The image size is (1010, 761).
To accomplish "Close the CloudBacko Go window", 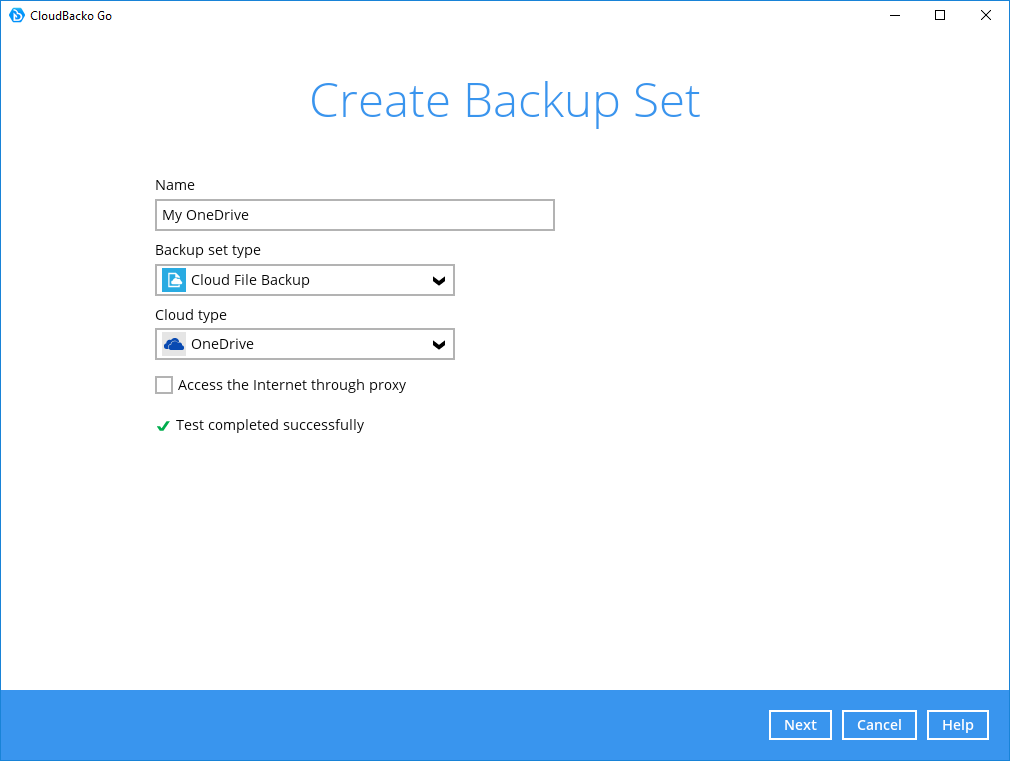I will [986, 15].
